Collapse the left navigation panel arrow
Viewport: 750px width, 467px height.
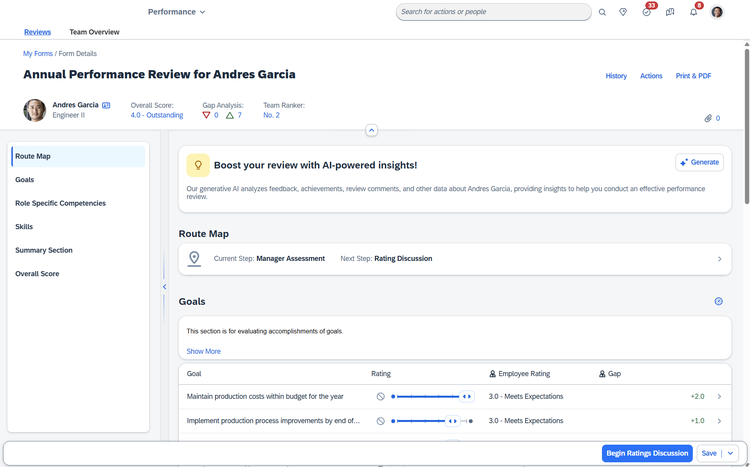coord(164,287)
